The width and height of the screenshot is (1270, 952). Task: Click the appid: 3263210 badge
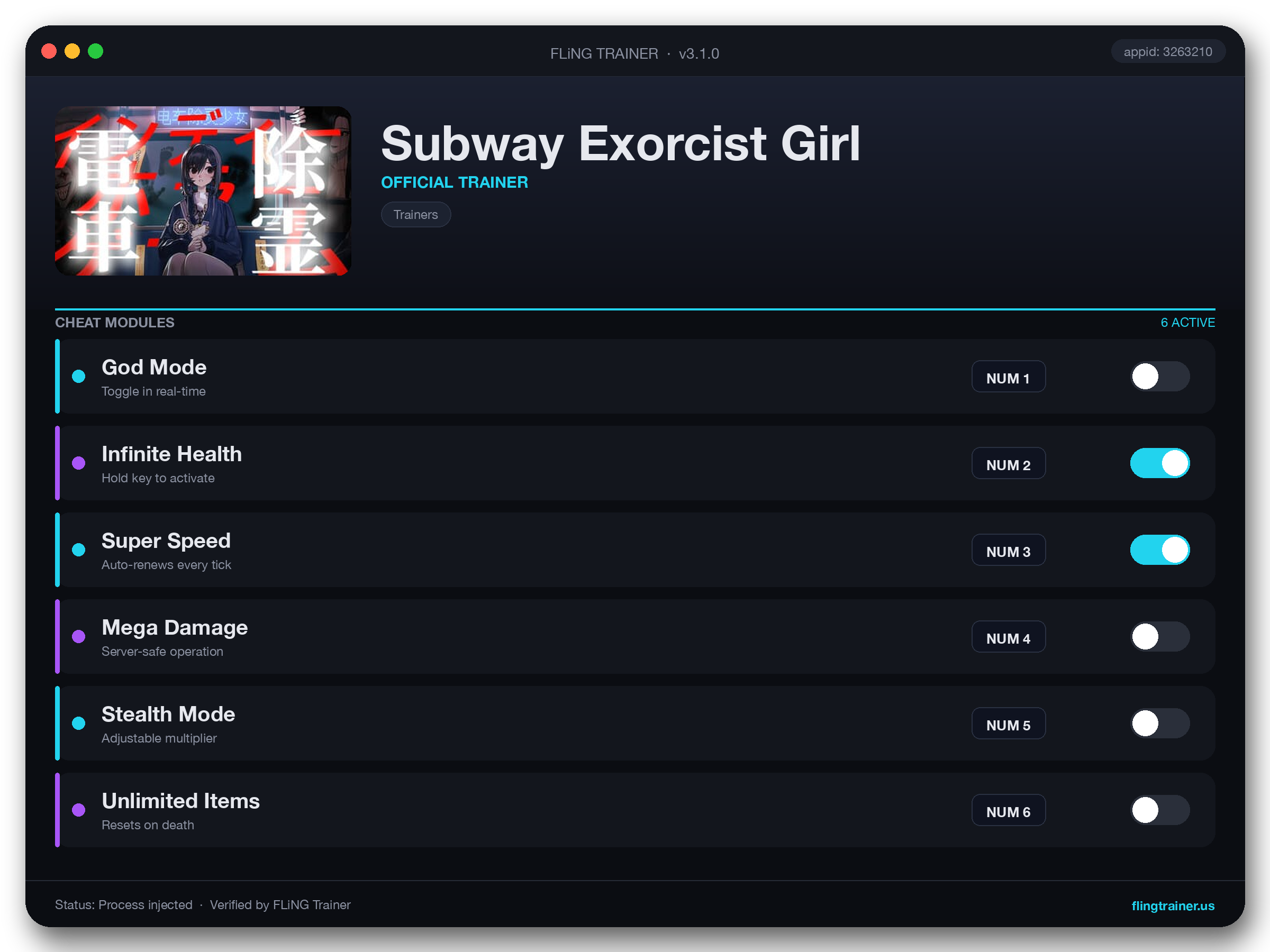point(1168,52)
